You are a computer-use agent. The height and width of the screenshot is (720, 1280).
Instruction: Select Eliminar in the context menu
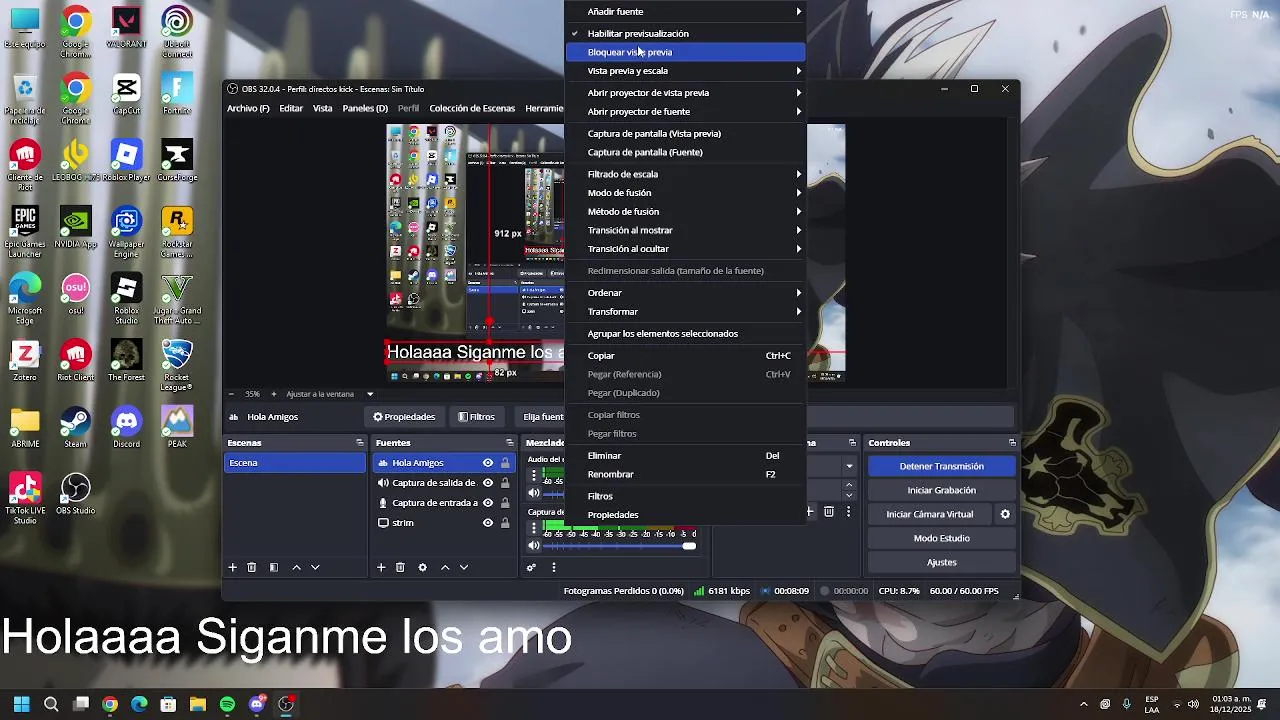(686, 455)
